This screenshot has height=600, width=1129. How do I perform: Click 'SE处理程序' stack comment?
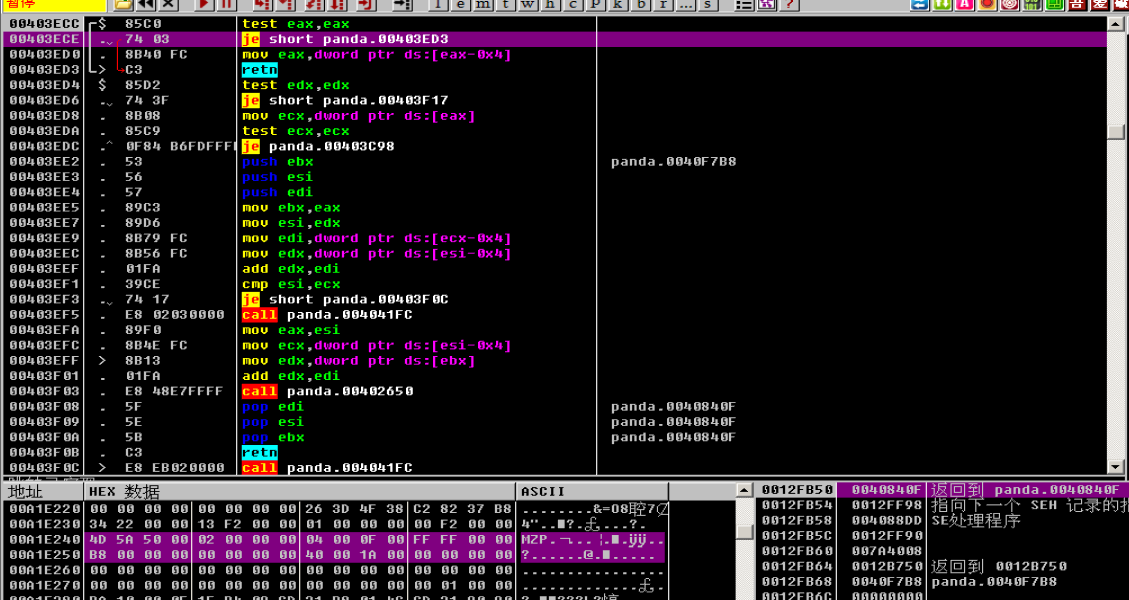(976, 521)
